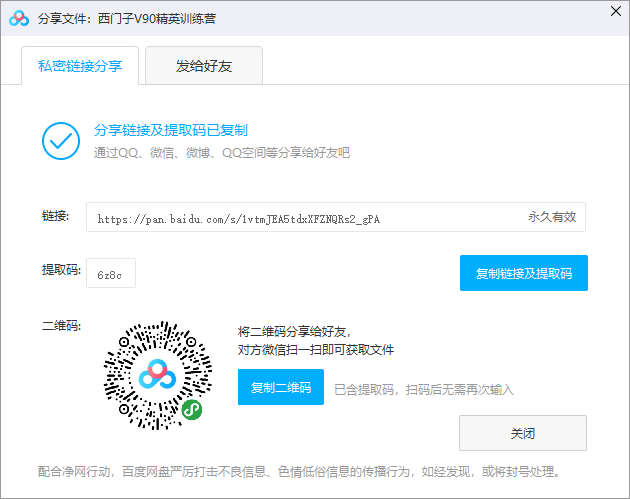Screen dimensions: 630x499
Task: Switch to the 发给好友 tab
Action: point(204,66)
